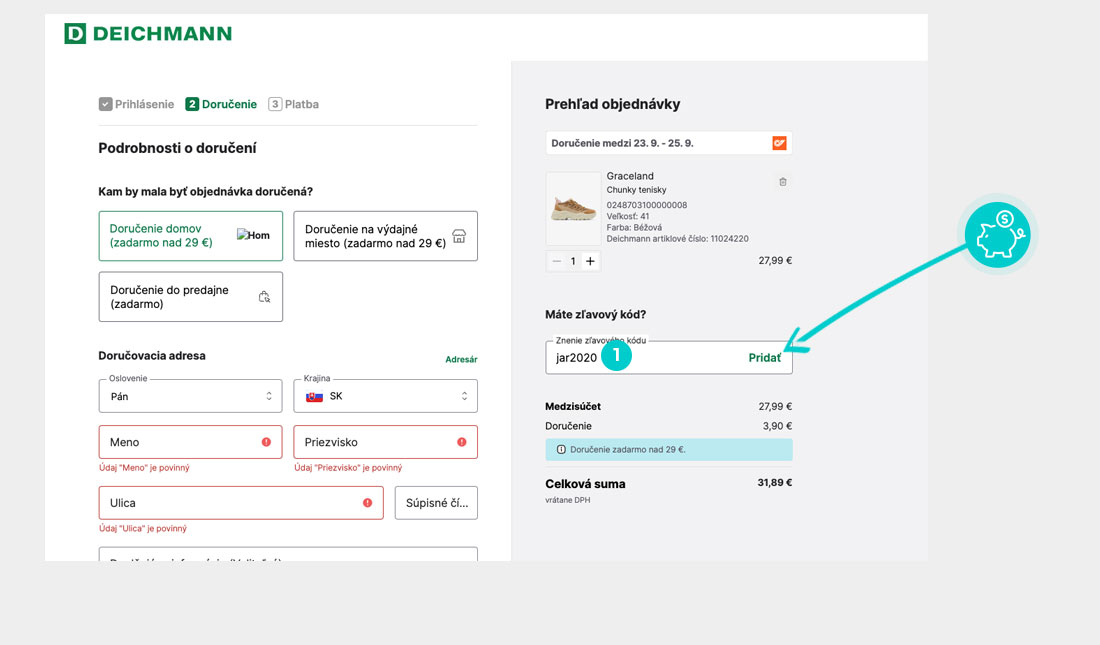This screenshot has width=1100, height=645.
Task: Click the orange carrier icon in delivery bar
Action: [x=779, y=143]
